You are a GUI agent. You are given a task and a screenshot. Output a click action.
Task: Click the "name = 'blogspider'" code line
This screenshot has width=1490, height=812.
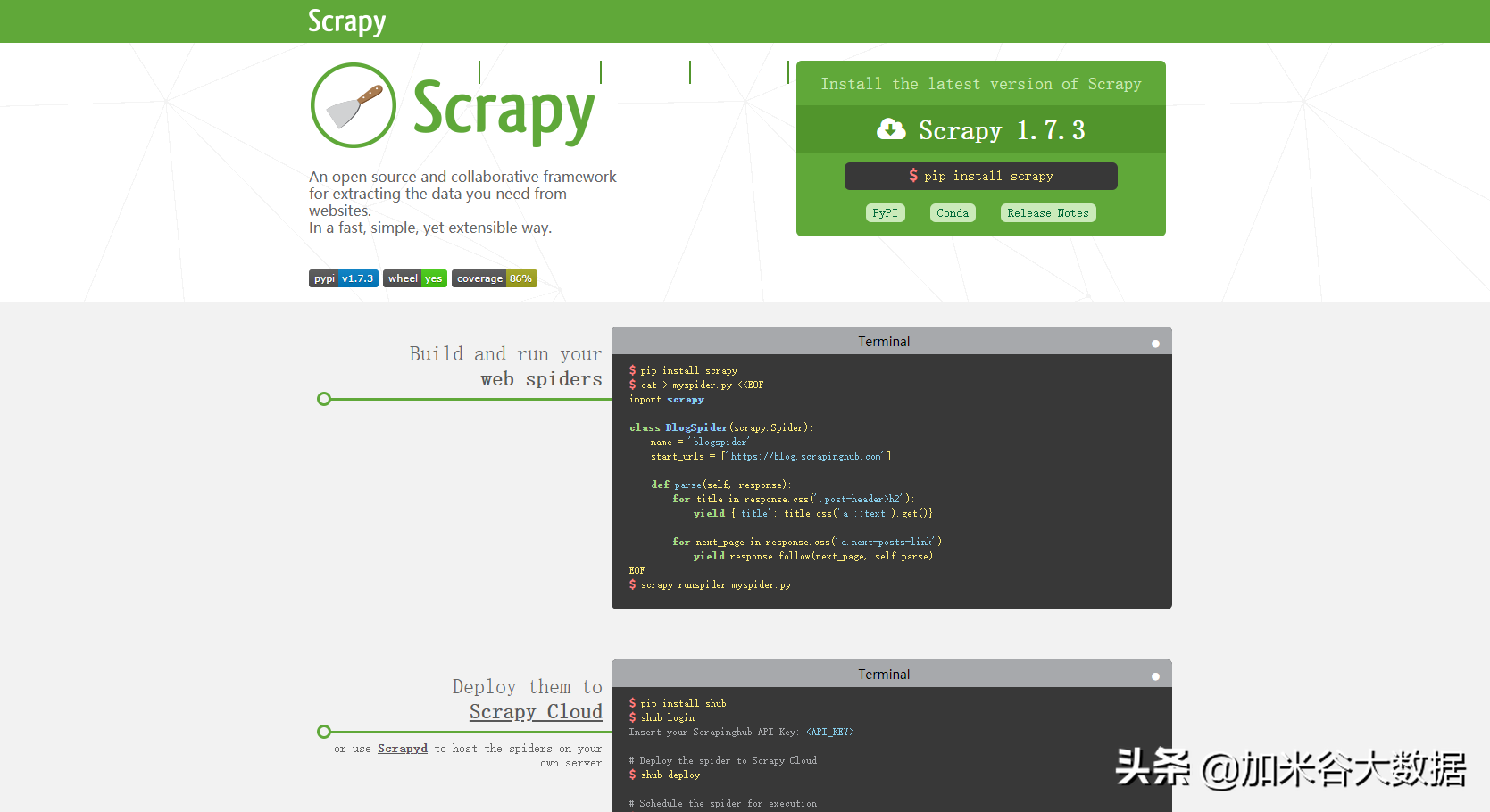(700, 443)
